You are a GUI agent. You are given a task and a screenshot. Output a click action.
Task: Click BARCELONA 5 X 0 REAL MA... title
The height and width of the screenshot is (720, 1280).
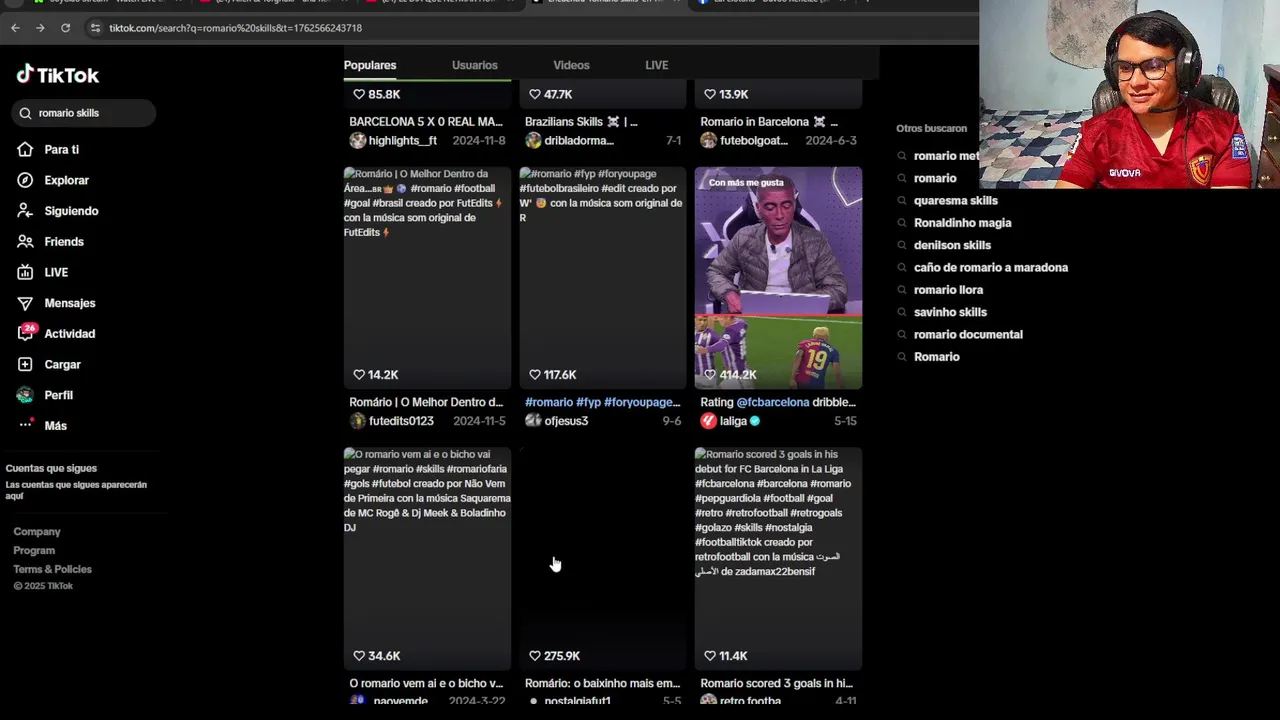point(426,122)
